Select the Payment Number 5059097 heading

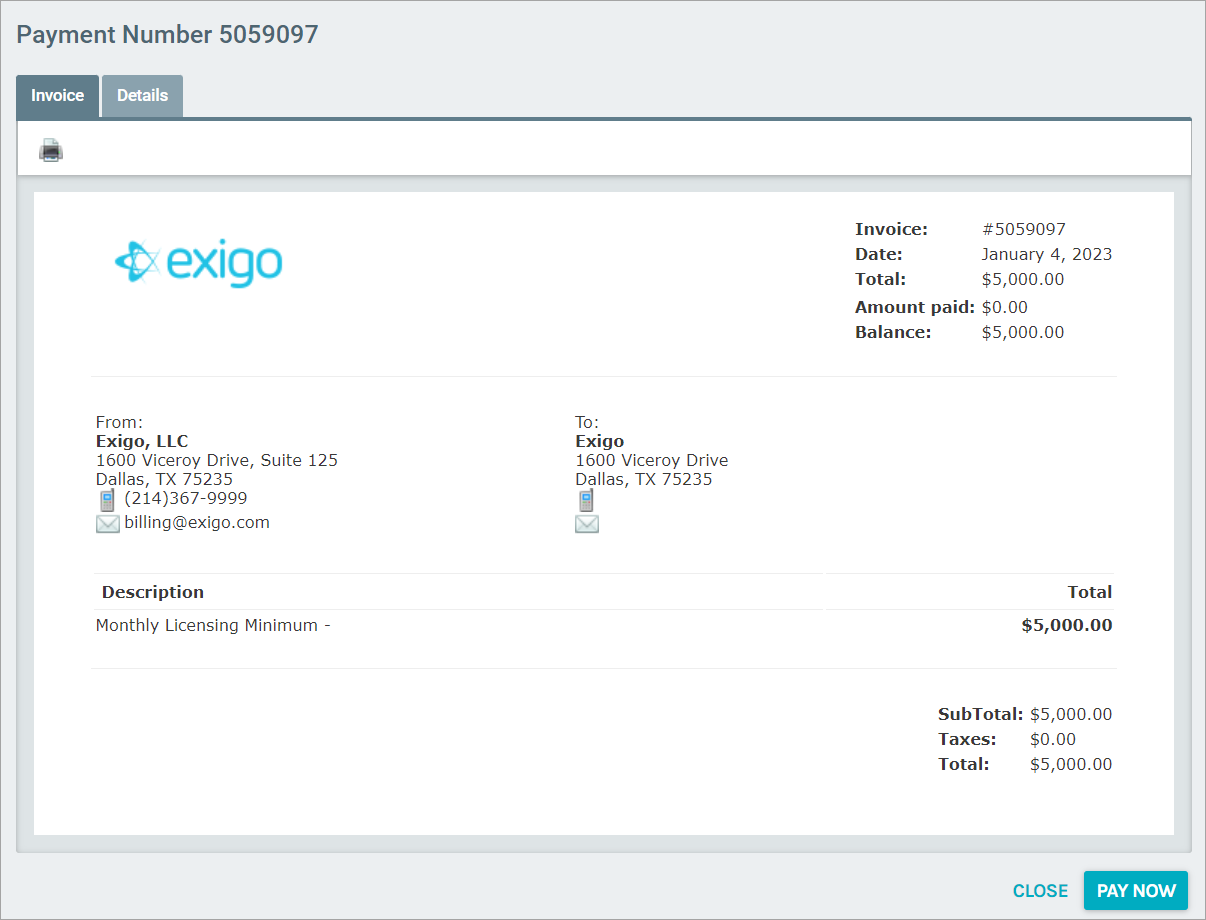point(168,35)
